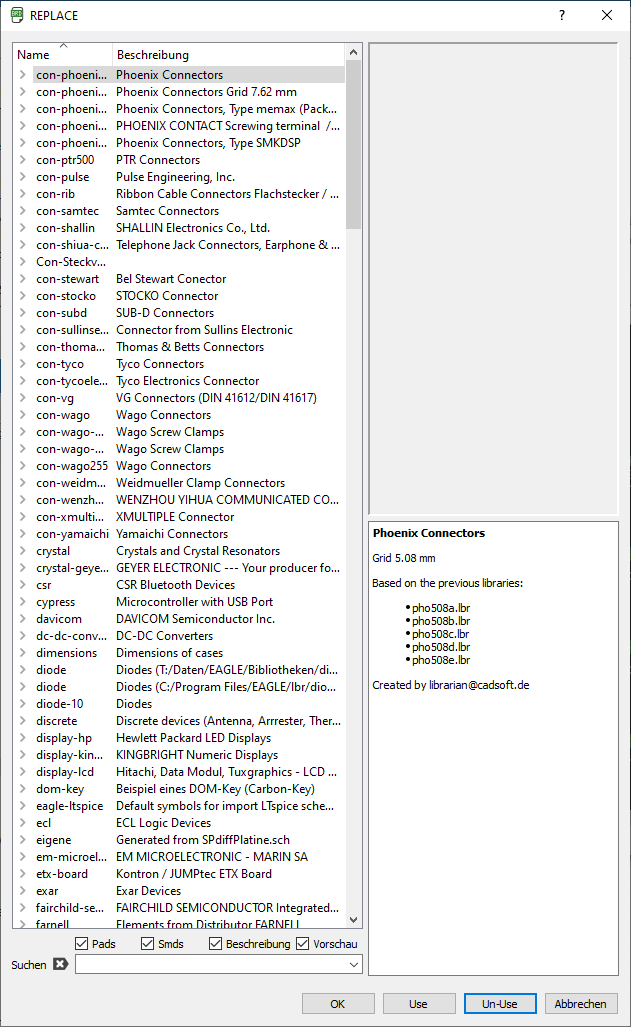The width and height of the screenshot is (631, 1027).
Task: Click description 'Weidmueller Clamp Connectors'
Action: pos(201,483)
